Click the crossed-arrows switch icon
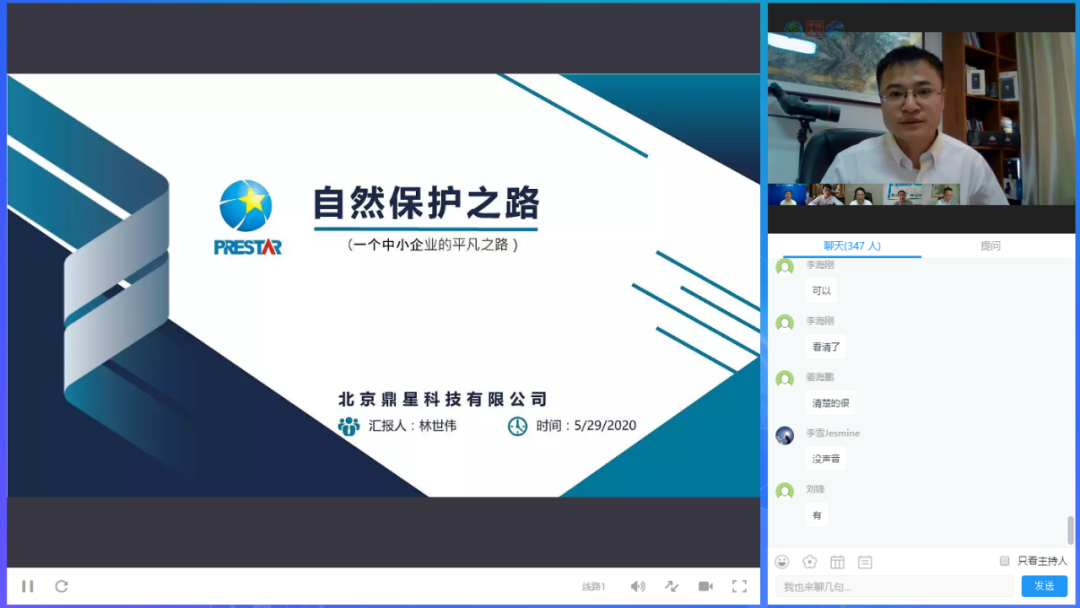 coord(671,586)
